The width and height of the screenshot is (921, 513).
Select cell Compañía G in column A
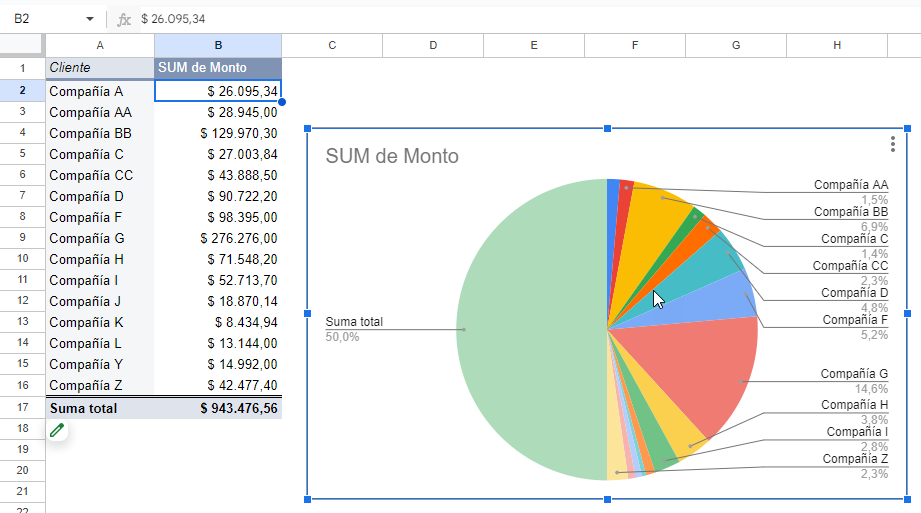pos(100,238)
